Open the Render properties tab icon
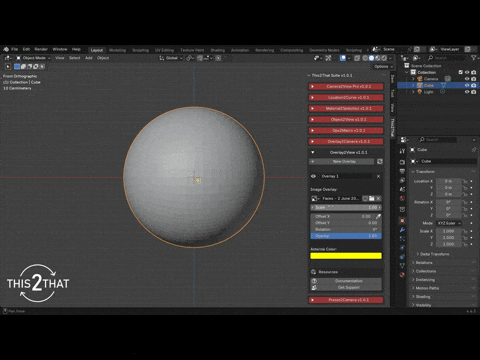 pos(402,162)
